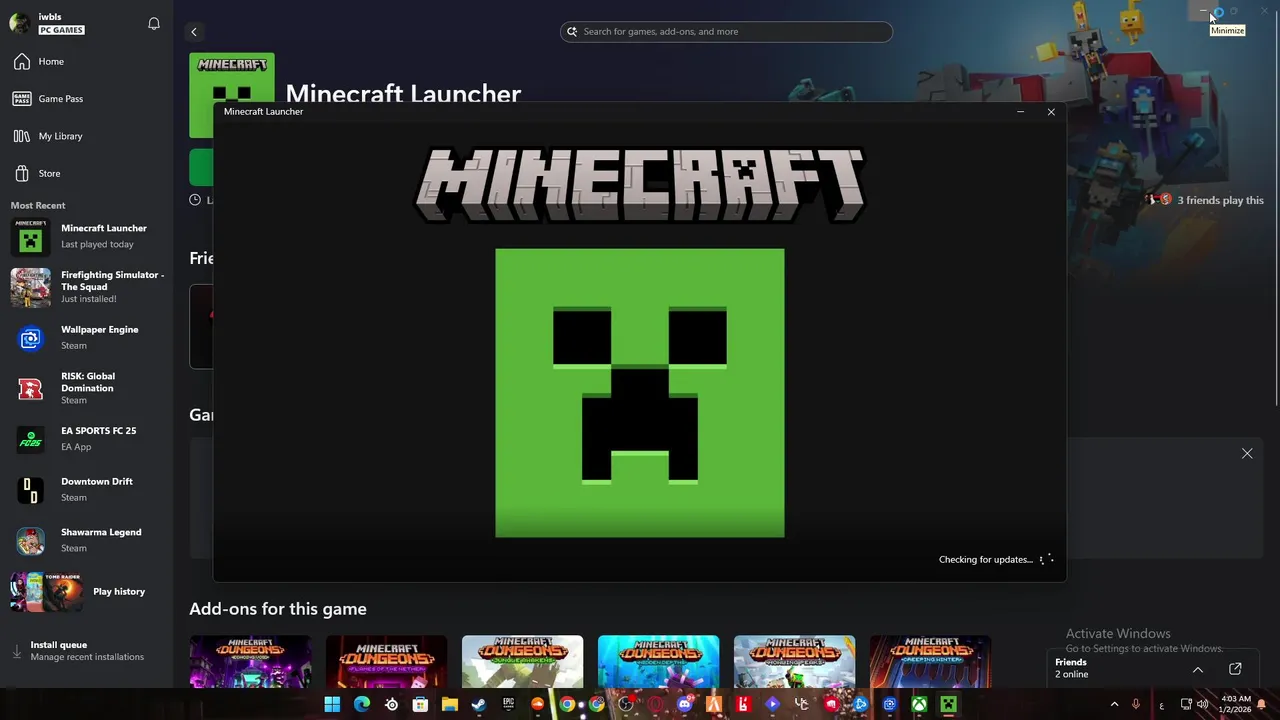
Task: Open Flames of the Nether add-on thumbnail
Action: [x=386, y=661]
